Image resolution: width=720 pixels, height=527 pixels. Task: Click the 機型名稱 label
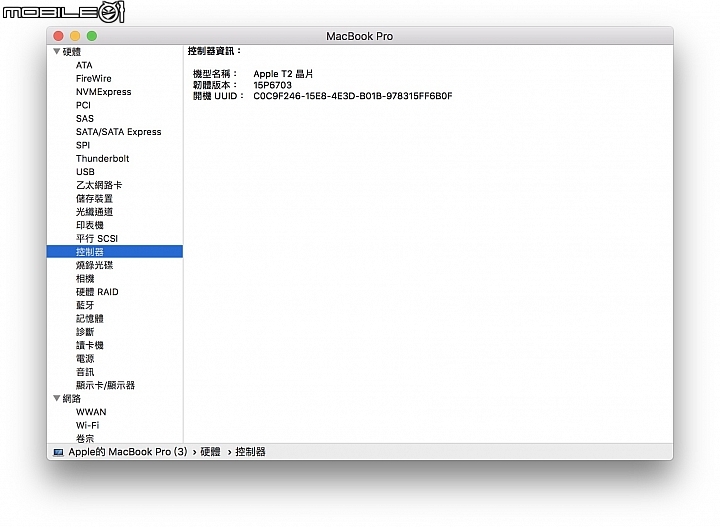pyautogui.click(x=215, y=73)
